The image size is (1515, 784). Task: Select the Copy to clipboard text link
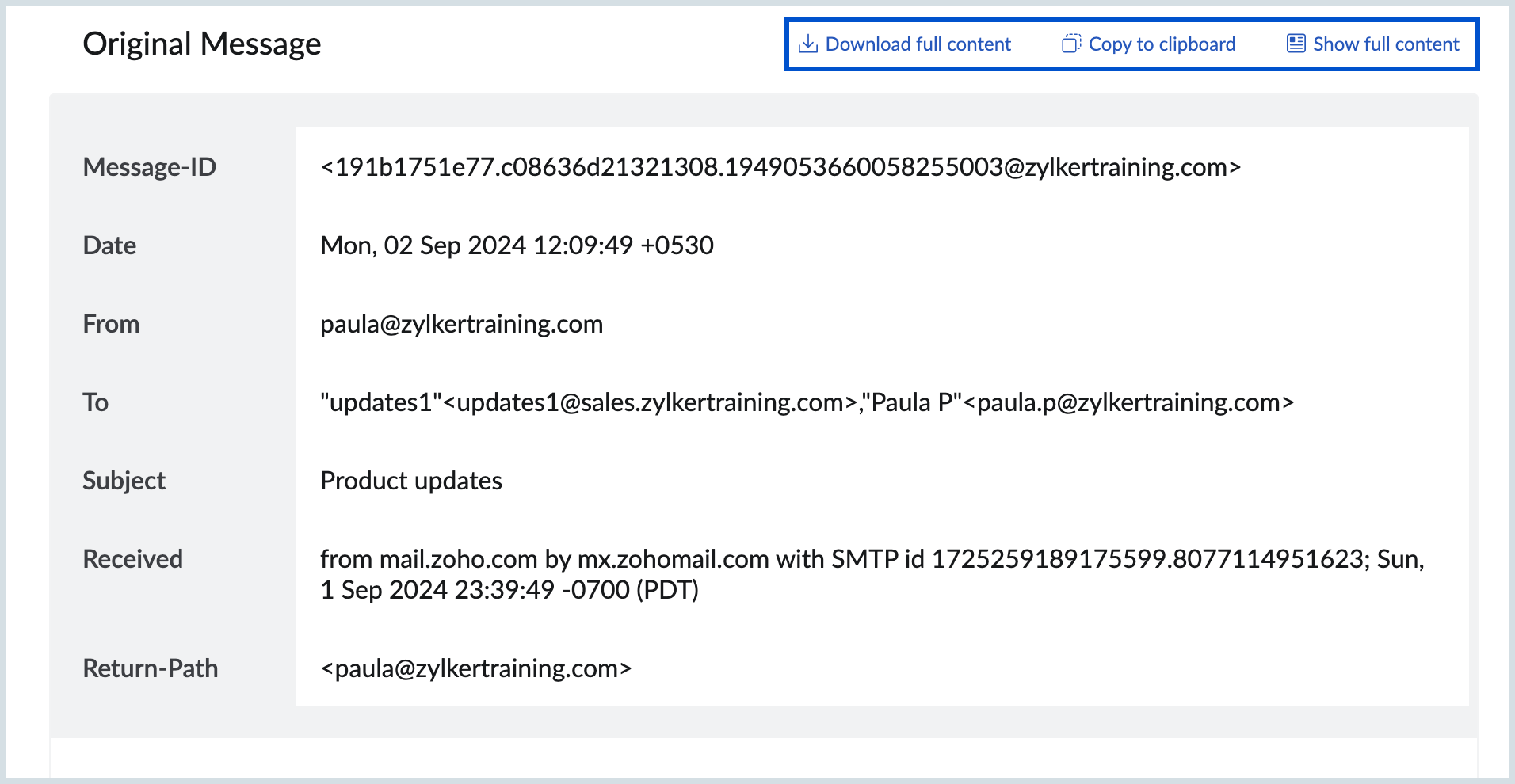[1162, 44]
